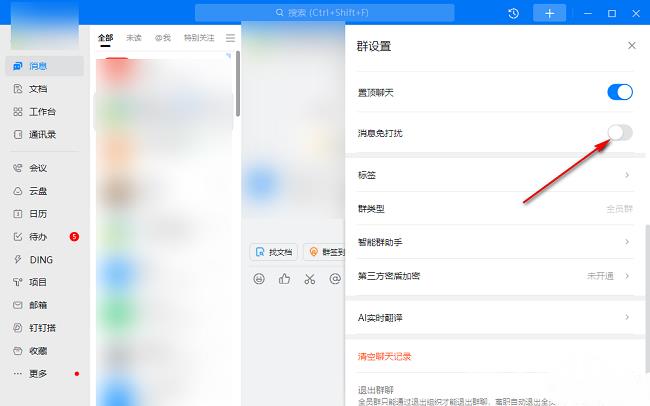Click the 找文档 (Find docs) button

273,252
